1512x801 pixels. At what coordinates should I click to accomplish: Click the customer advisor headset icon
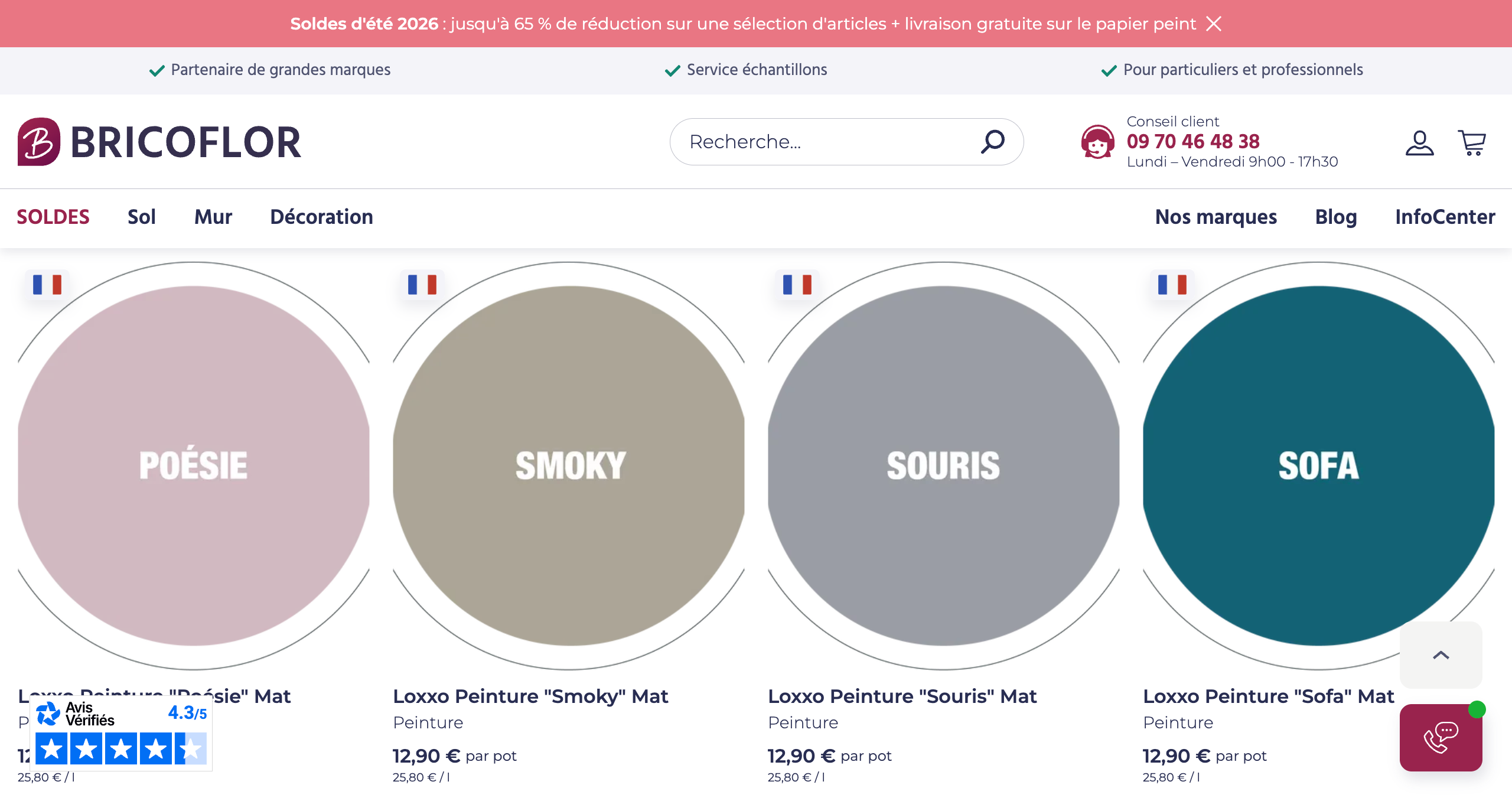click(x=1097, y=142)
